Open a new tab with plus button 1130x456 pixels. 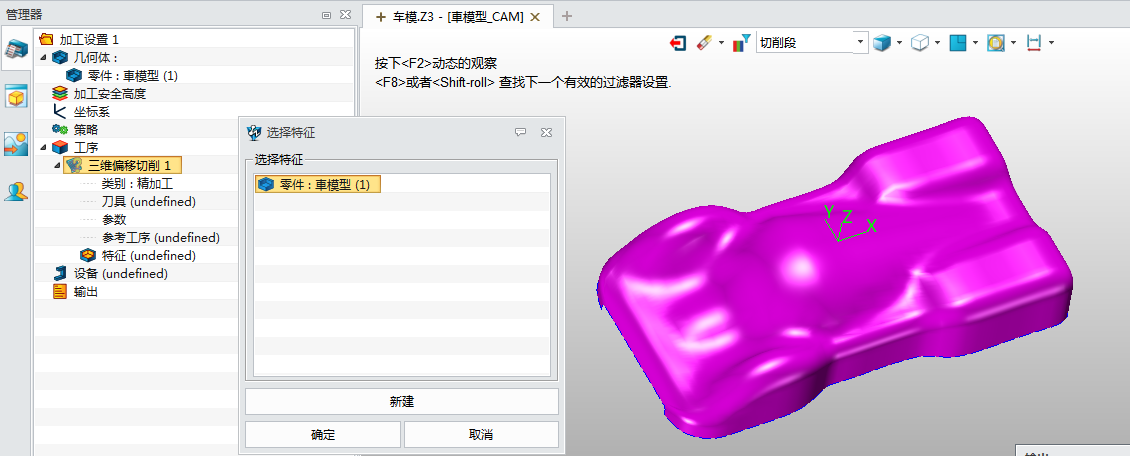tap(567, 16)
